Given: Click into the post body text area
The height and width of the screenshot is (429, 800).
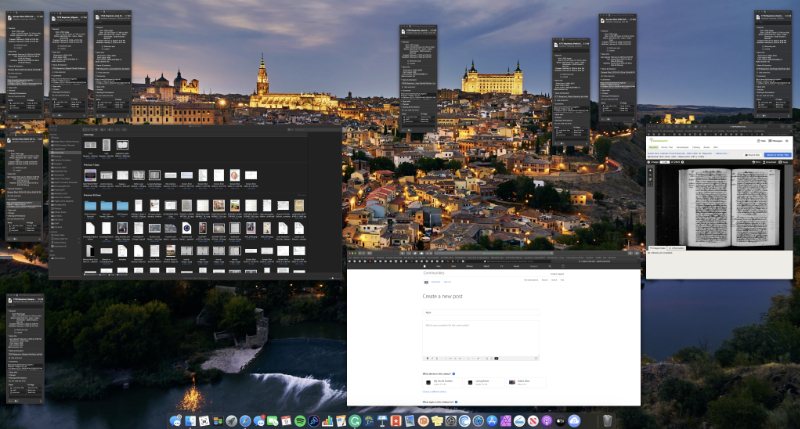Looking at the screenshot, I should (x=481, y=336).
